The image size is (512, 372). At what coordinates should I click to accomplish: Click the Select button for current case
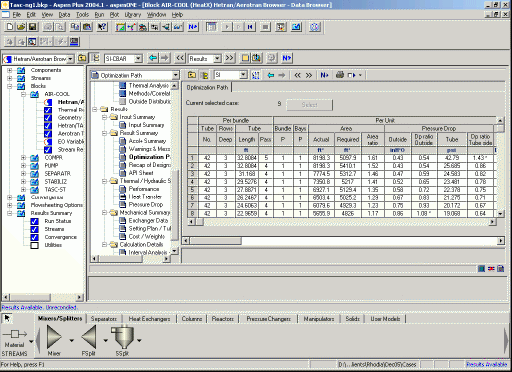309,105
